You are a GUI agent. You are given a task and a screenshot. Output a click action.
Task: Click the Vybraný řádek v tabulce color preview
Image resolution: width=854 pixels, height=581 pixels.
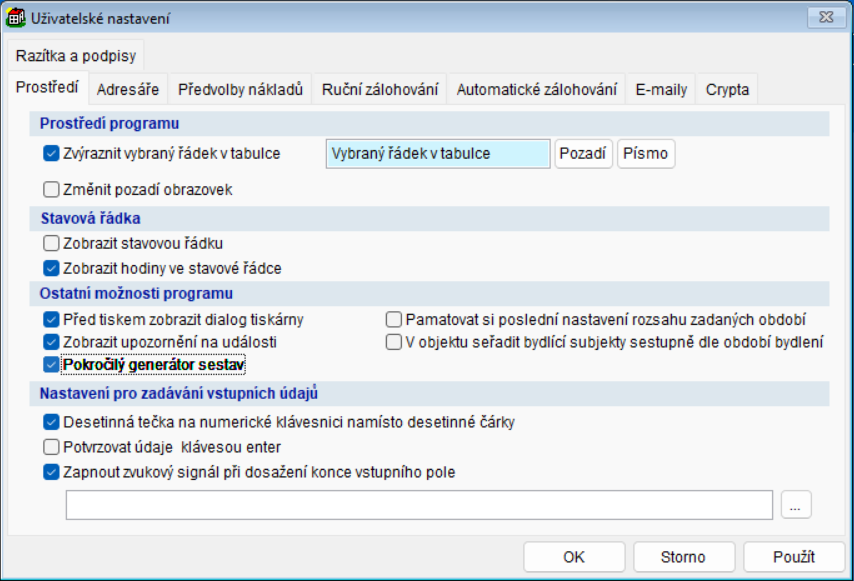pos(438,154)
